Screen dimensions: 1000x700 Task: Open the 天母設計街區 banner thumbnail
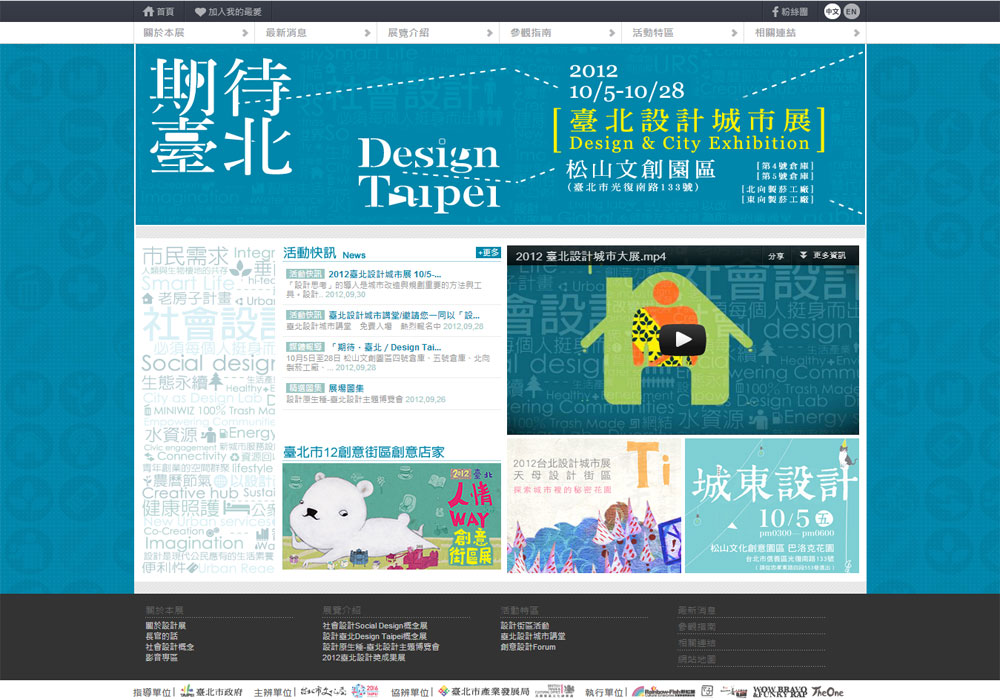click(594, 506)
